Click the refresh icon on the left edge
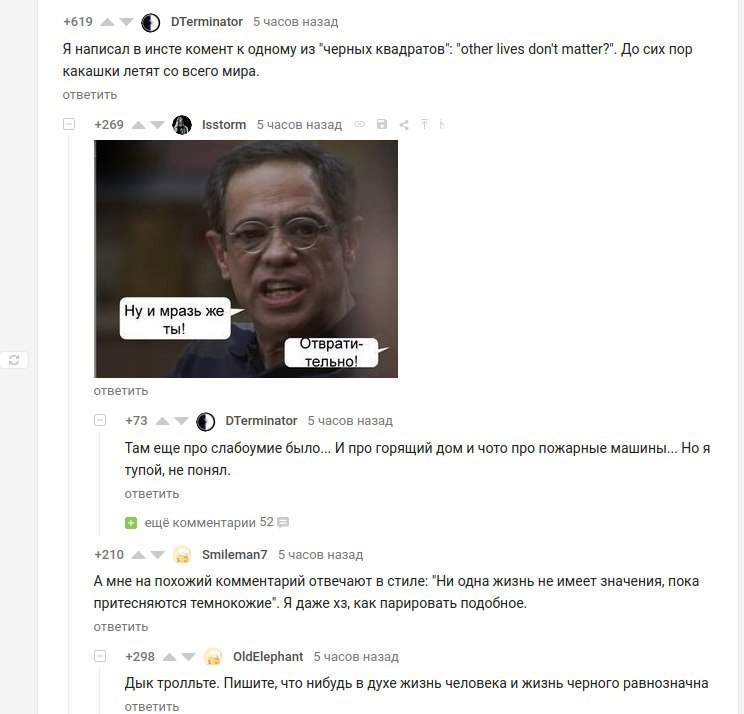The height and width of the screenshot is (714, 744). (14, 360)
